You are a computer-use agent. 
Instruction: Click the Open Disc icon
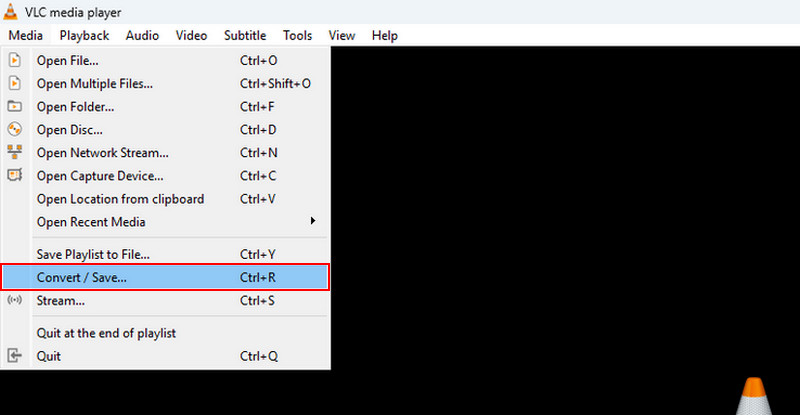click(14, 129)
